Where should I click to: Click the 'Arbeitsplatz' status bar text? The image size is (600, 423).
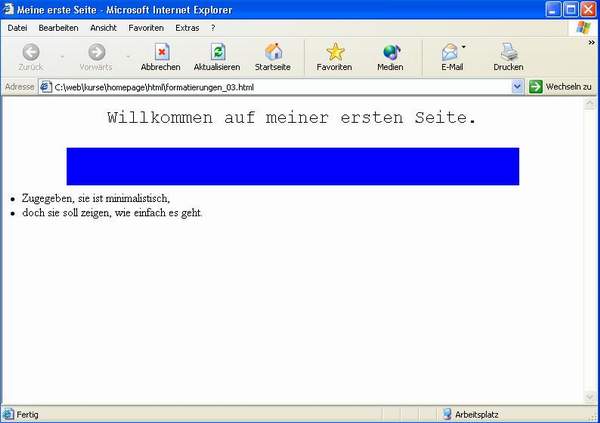pyautogui.click(x=477, y=415)
